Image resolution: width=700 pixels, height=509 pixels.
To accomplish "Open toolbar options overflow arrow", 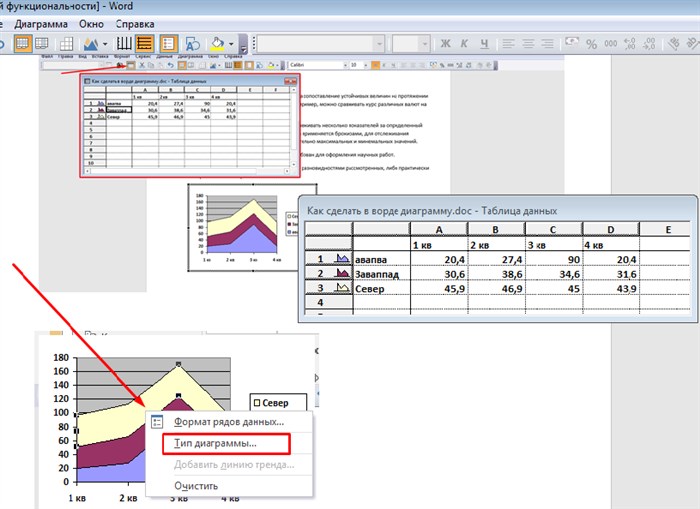I will pos(243,45).
